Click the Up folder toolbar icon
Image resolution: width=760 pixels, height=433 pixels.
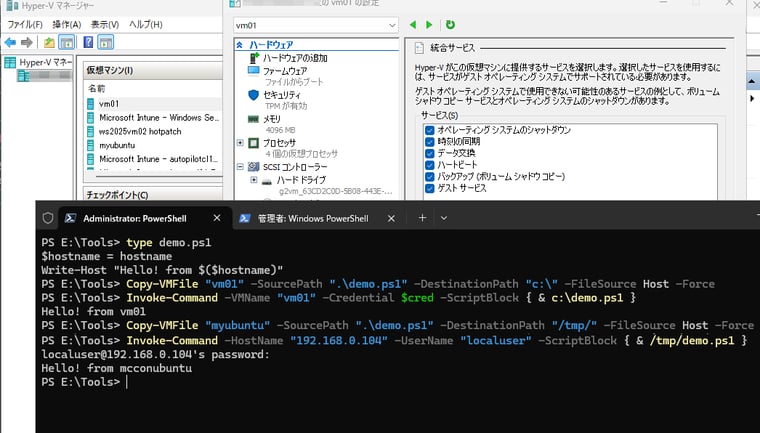click(x=49, y=43)
